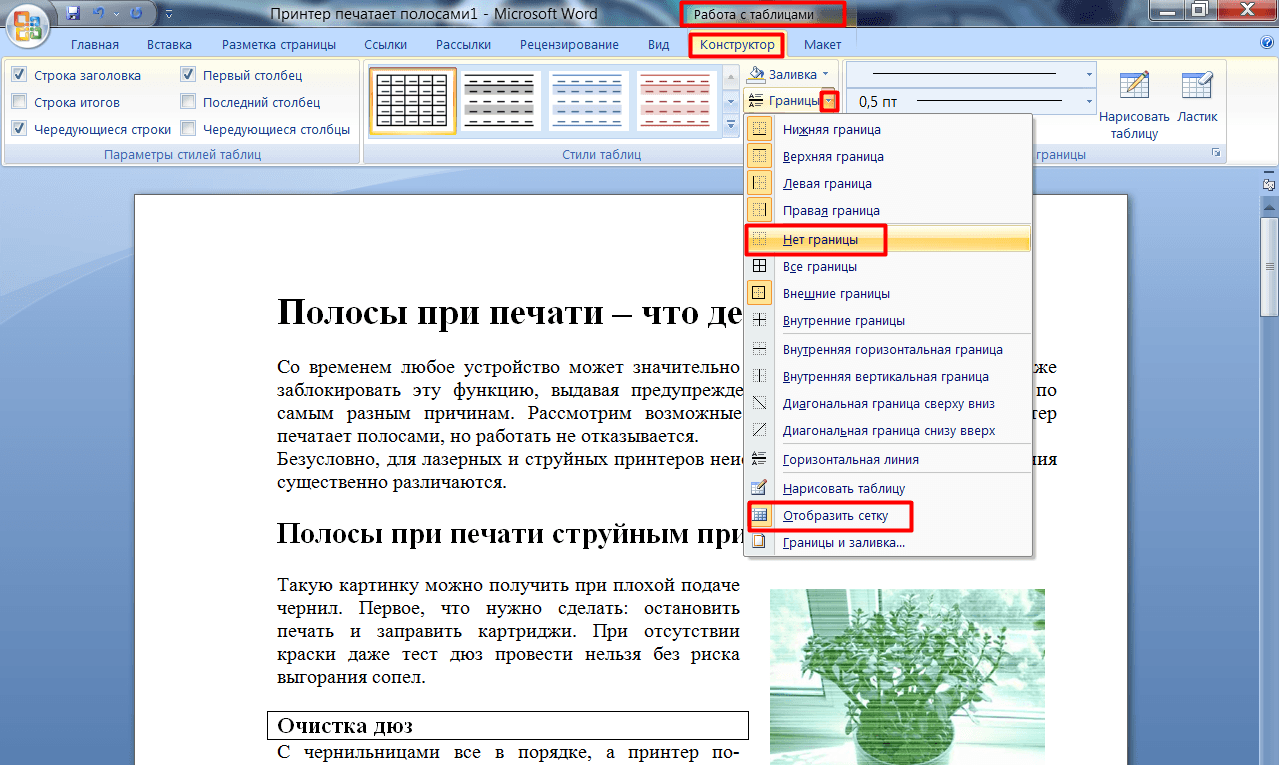Open the borders group dialog launcher
1279x765 pixels.
1216,153
